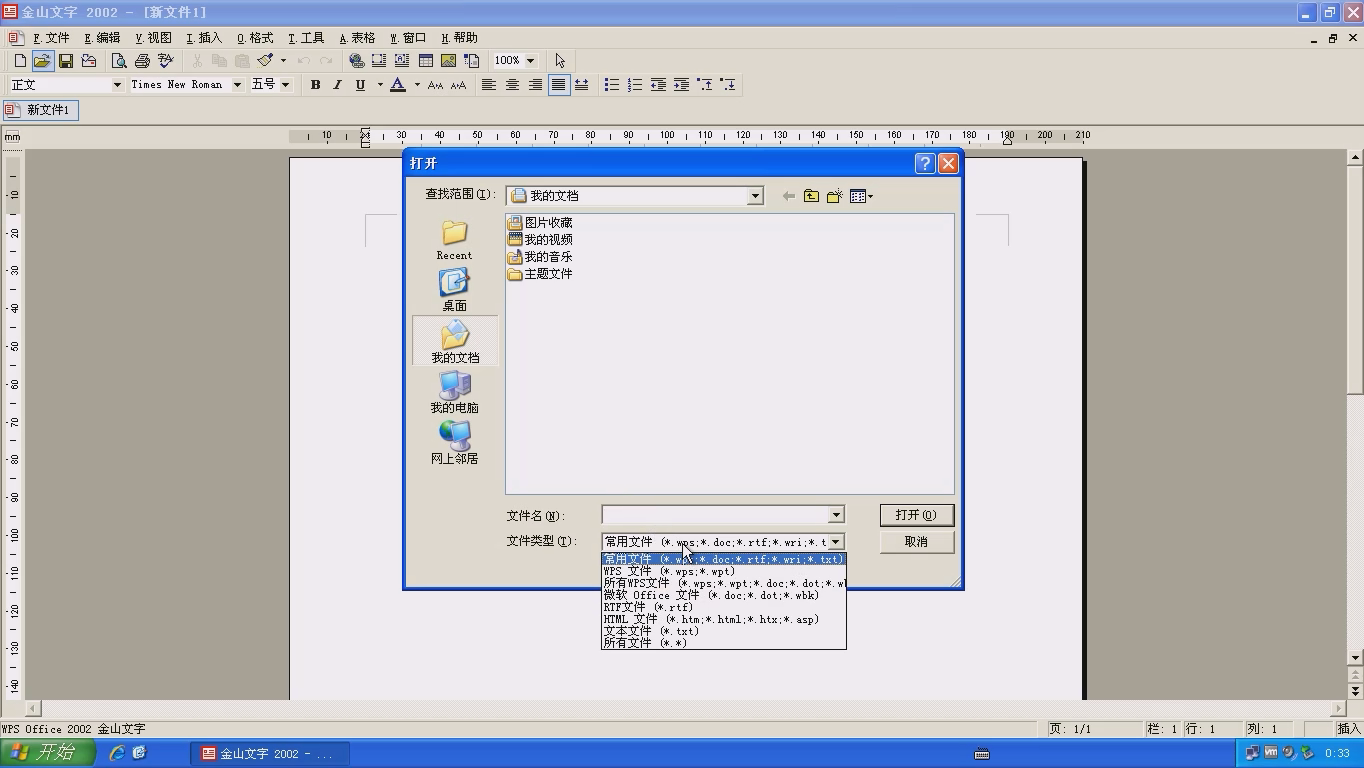Viewport: 1364px width, 768px height.
Task: Click the 取消 button
Action: pyautogui.click(x=916, y=542)
